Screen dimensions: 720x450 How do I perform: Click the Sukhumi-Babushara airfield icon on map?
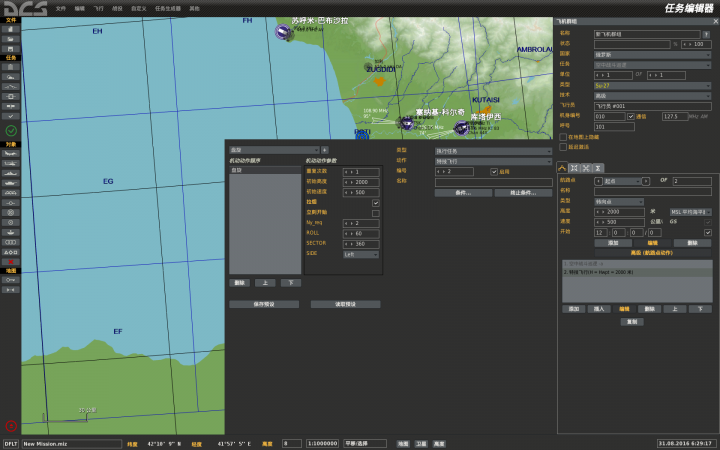(x=283, y=32)
